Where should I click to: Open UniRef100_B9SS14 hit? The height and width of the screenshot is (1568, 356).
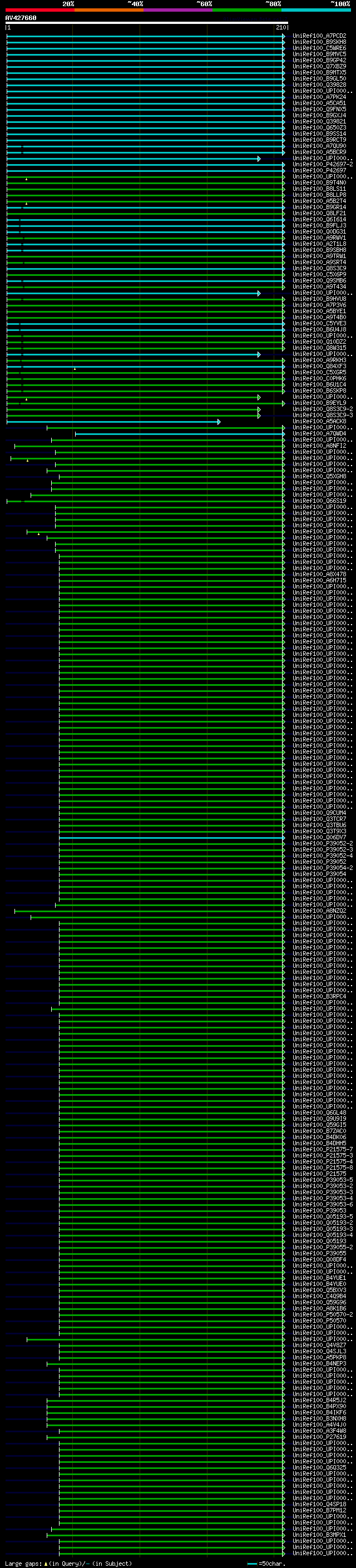click(319, 134)
